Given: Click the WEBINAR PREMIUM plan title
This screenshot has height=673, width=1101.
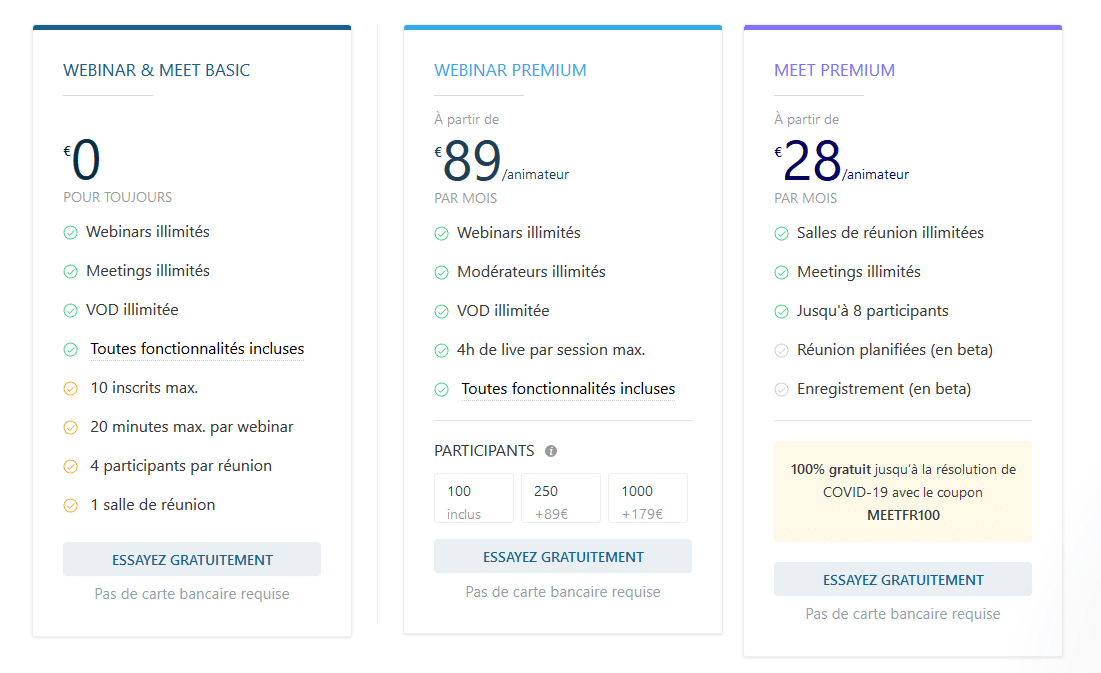Looking at the screenshot, I should coord(510,70).
